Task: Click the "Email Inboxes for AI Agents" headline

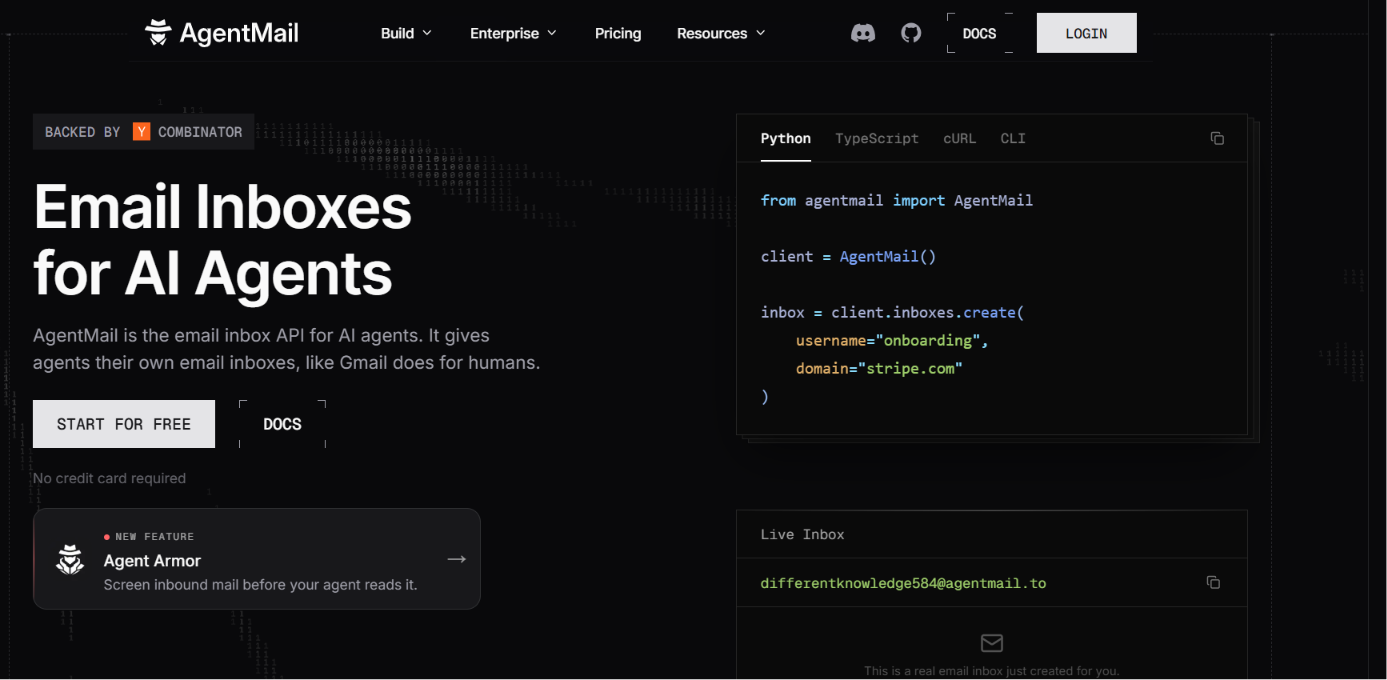Action: 222,240
